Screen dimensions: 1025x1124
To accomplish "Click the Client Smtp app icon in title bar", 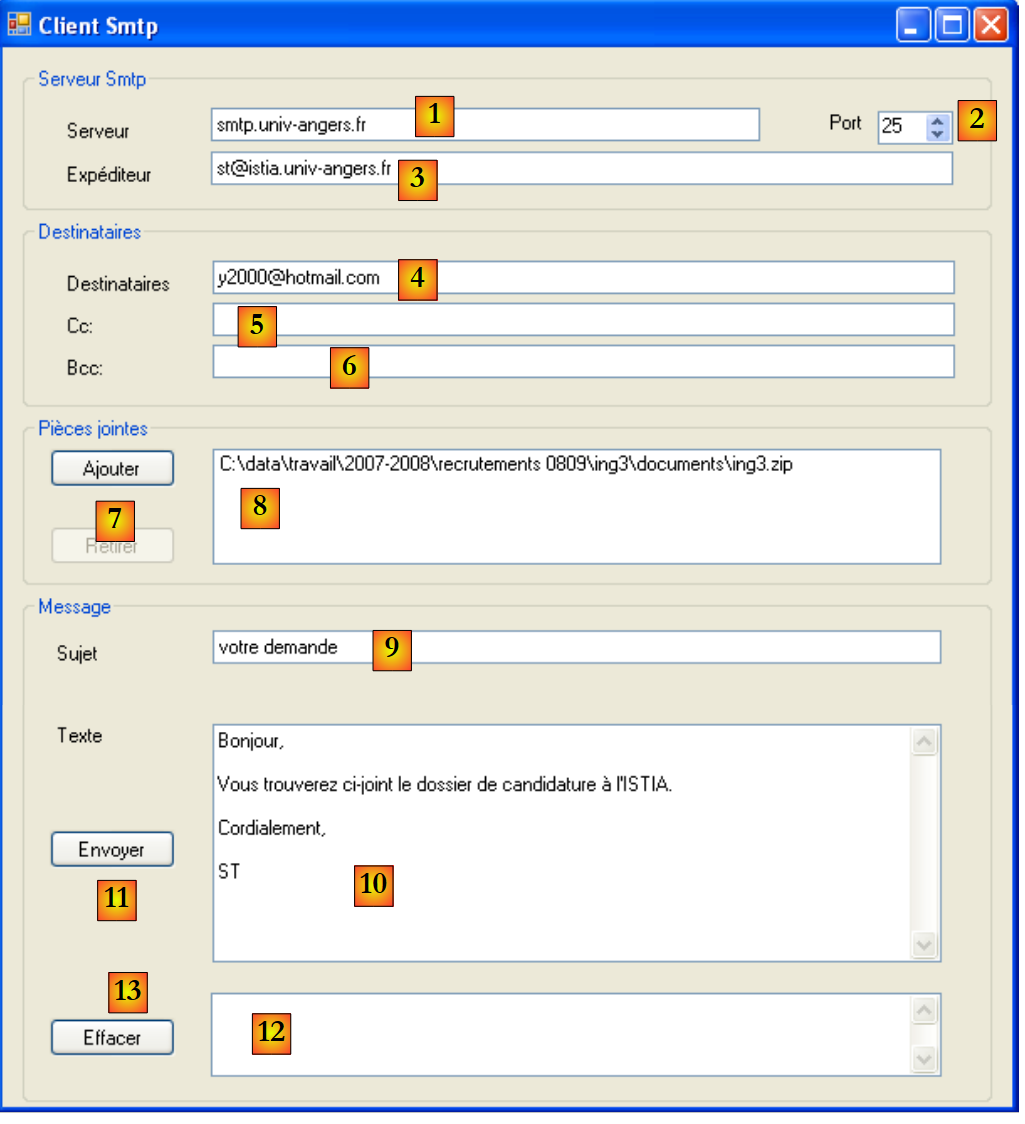I will point(19,25).
